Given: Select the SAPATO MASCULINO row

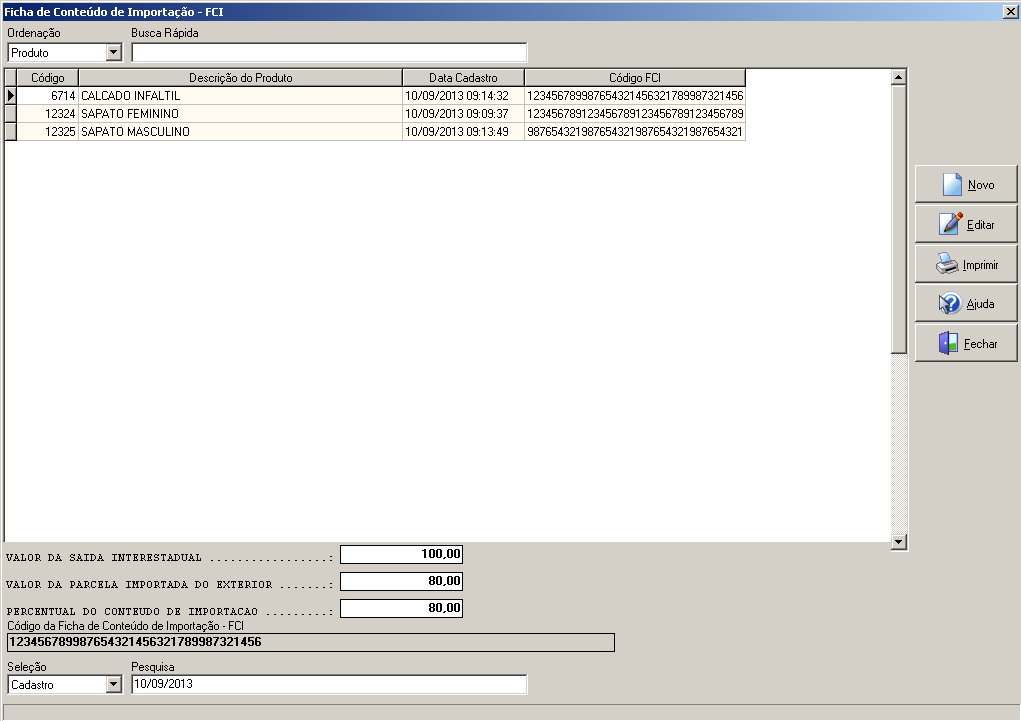Looking at the screenshot, I should [375, 132].
